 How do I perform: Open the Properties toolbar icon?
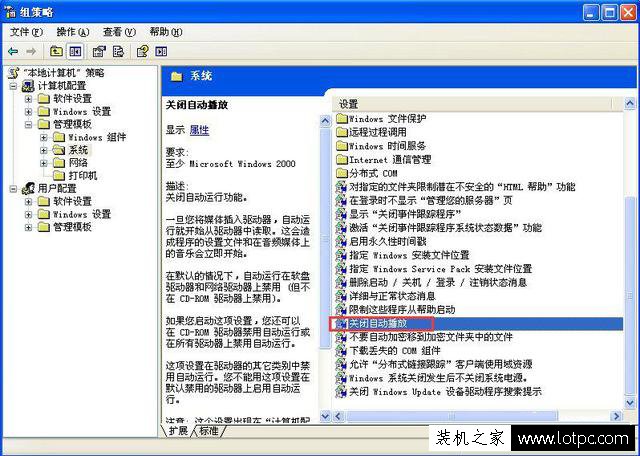click(x=99, y=51)
